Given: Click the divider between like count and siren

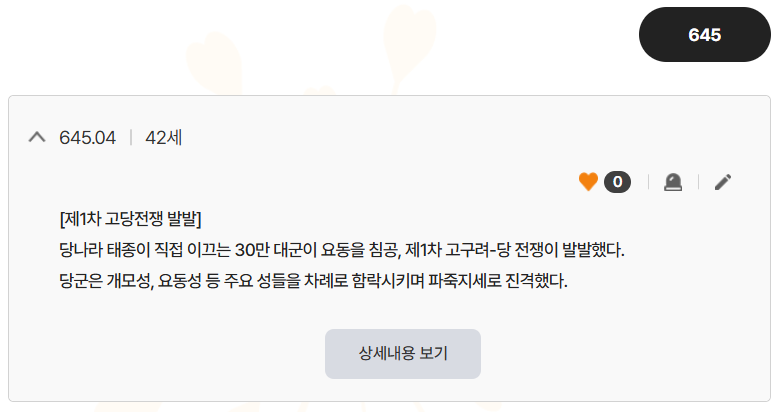Looking at the screenshot, I should 648,182.
